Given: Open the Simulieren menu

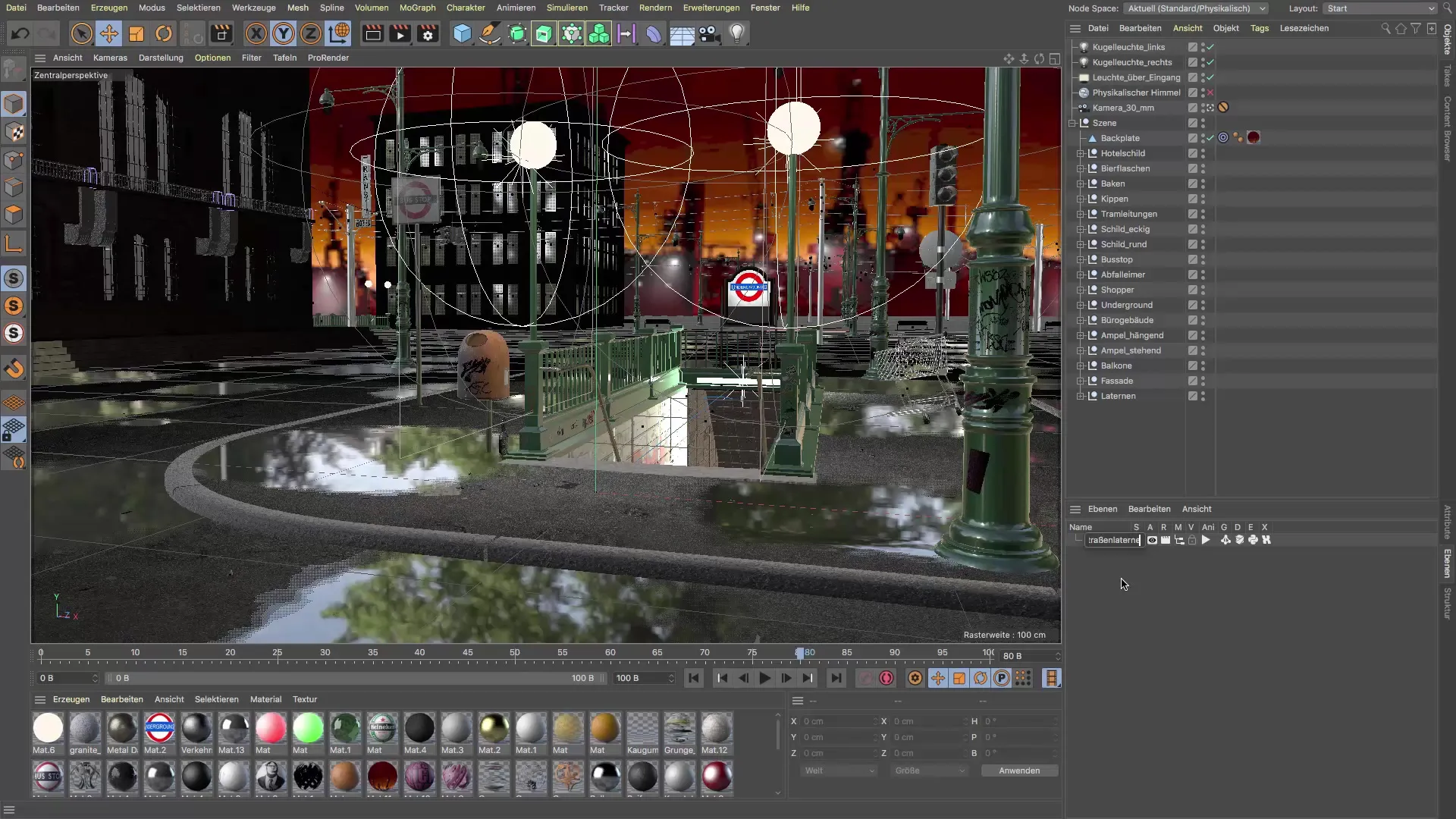Looking at the screenshot, I should (566, 8).
